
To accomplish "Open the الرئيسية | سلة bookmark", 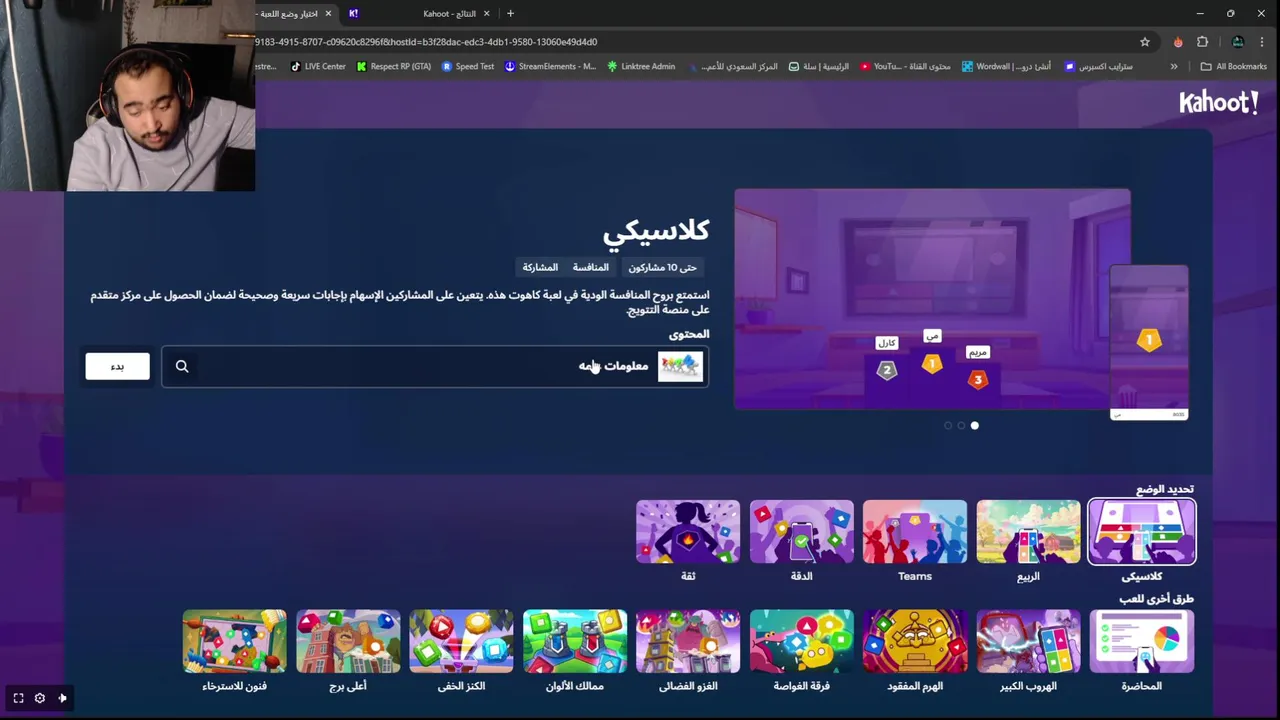I will (818, 66).
